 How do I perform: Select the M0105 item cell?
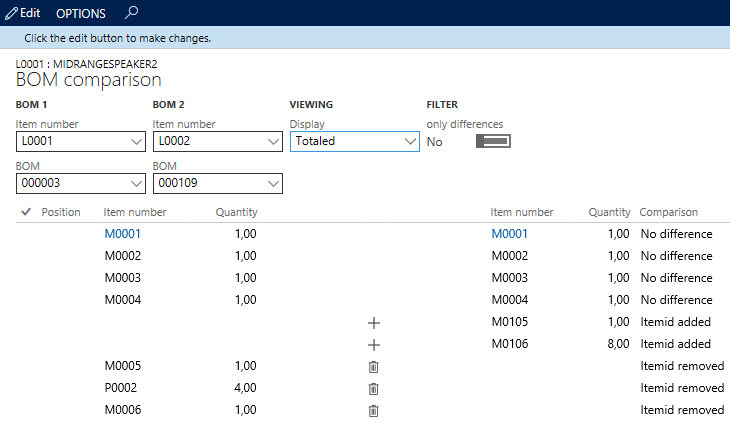[510, 322]
